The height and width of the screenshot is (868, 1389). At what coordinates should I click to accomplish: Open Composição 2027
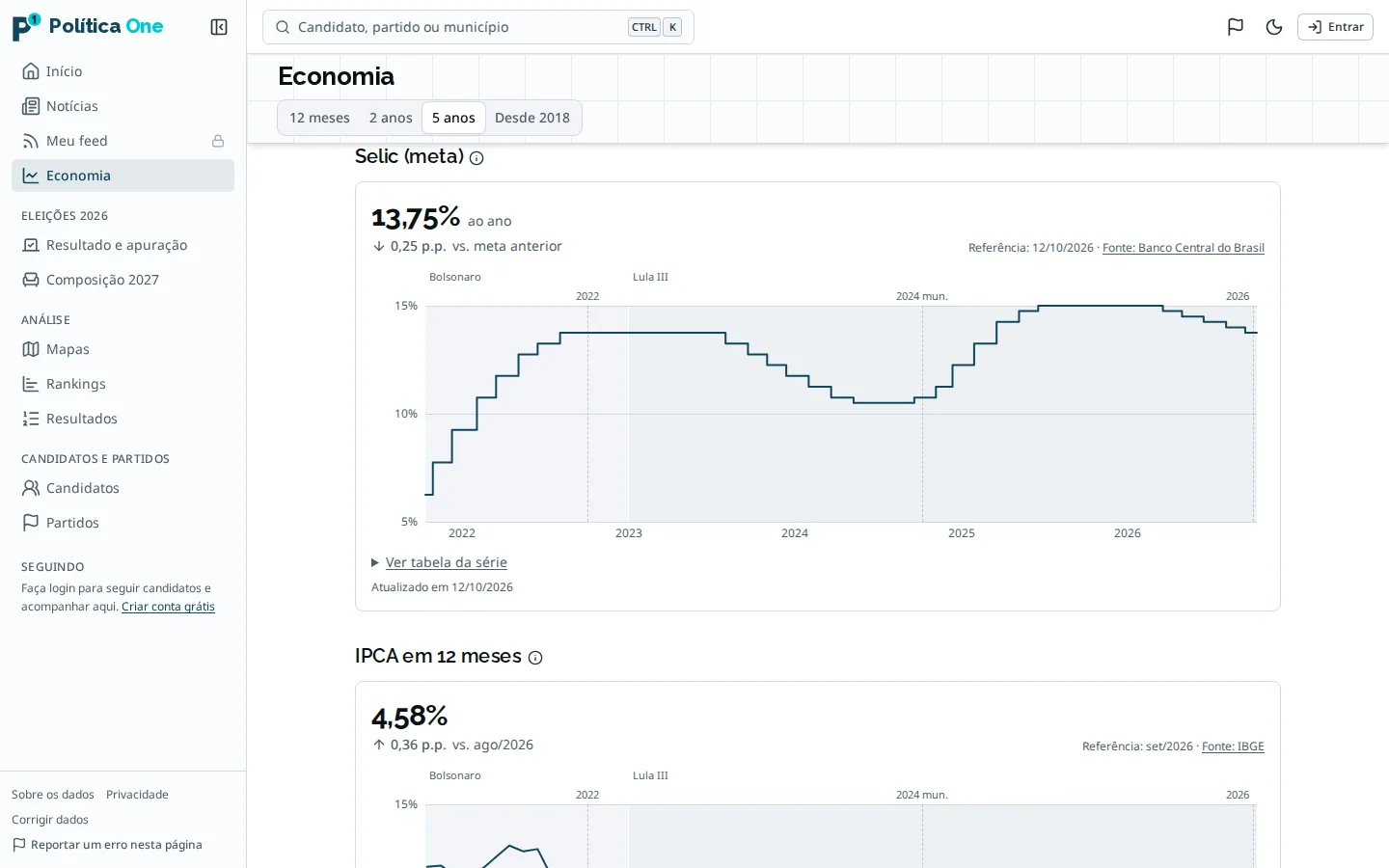point(123,280)
